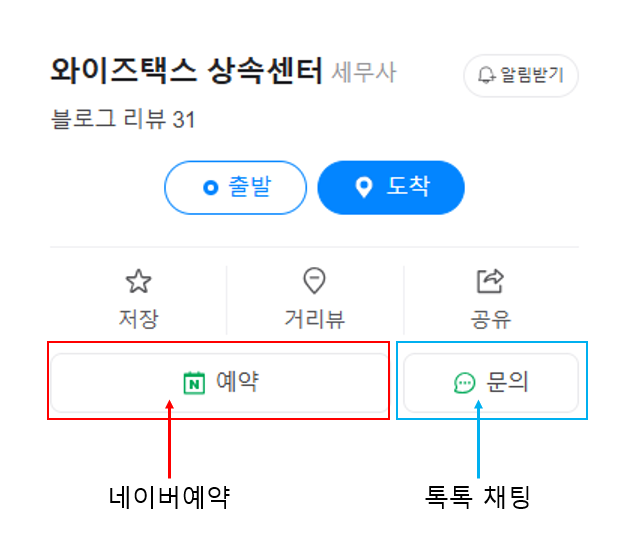
Task: Click the 세무사 category label
Action: click(364, 73)
